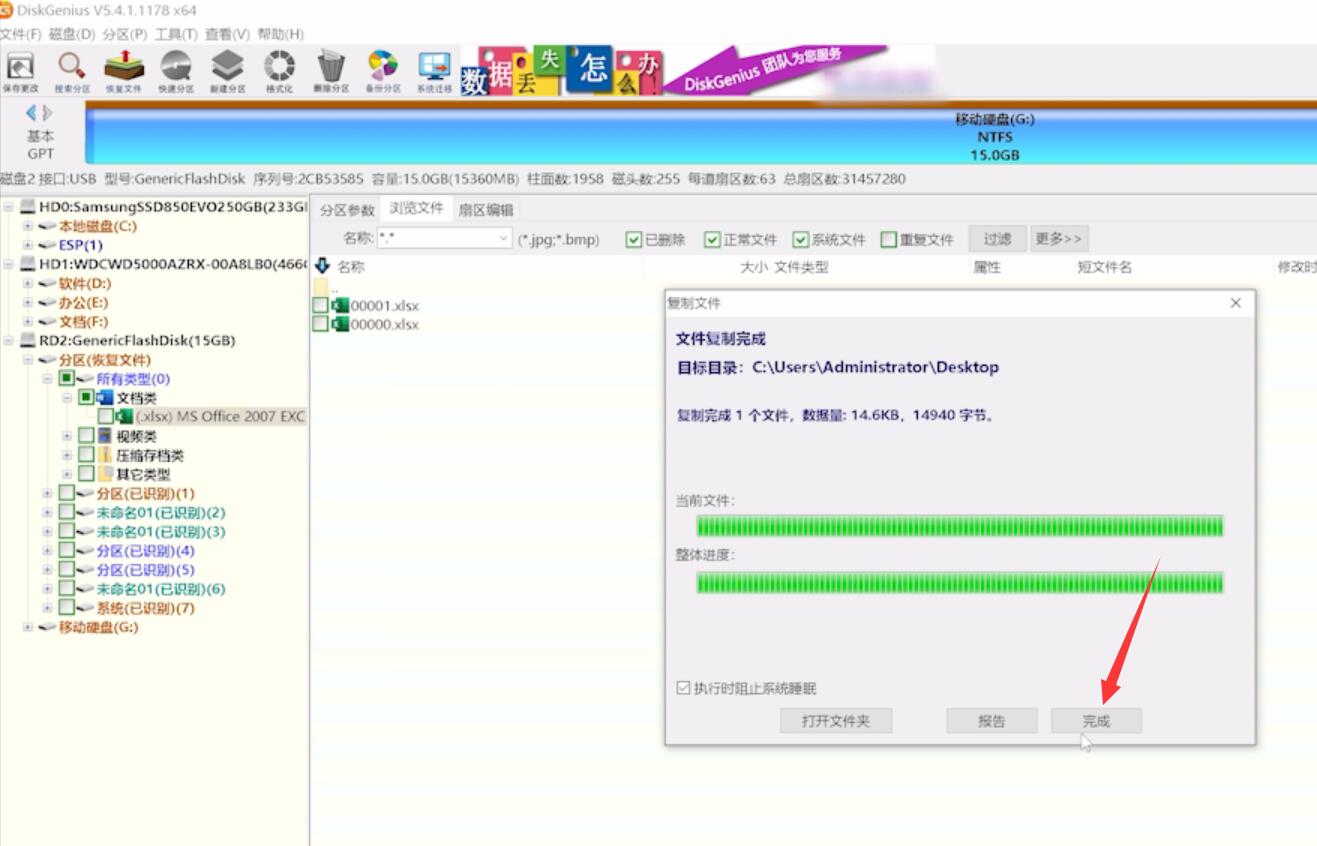Expand the 压缩存档类 tree node

pyautogui.click(x=68, y=455)
